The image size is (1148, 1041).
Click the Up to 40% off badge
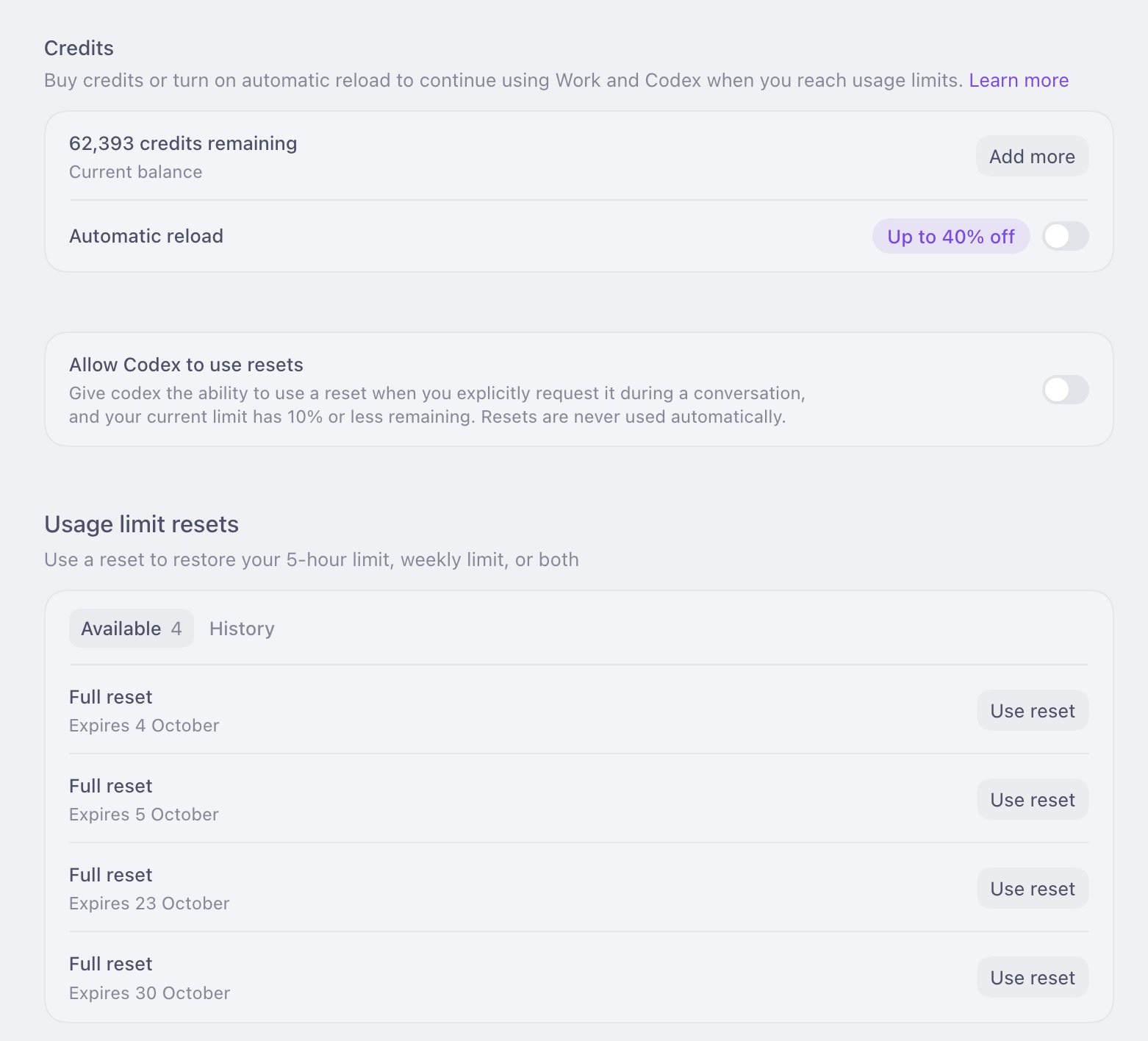(x=951, y=236)
